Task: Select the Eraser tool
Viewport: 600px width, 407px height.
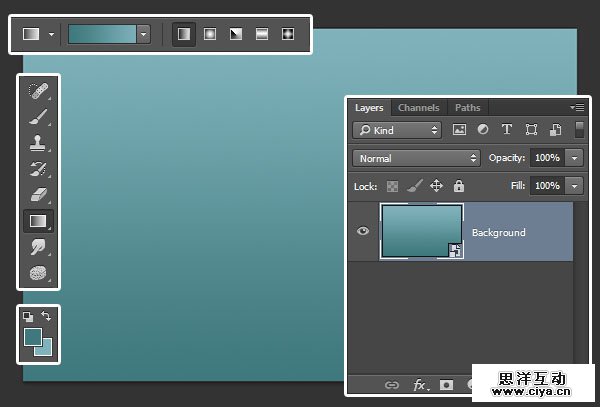Action: 39,195
